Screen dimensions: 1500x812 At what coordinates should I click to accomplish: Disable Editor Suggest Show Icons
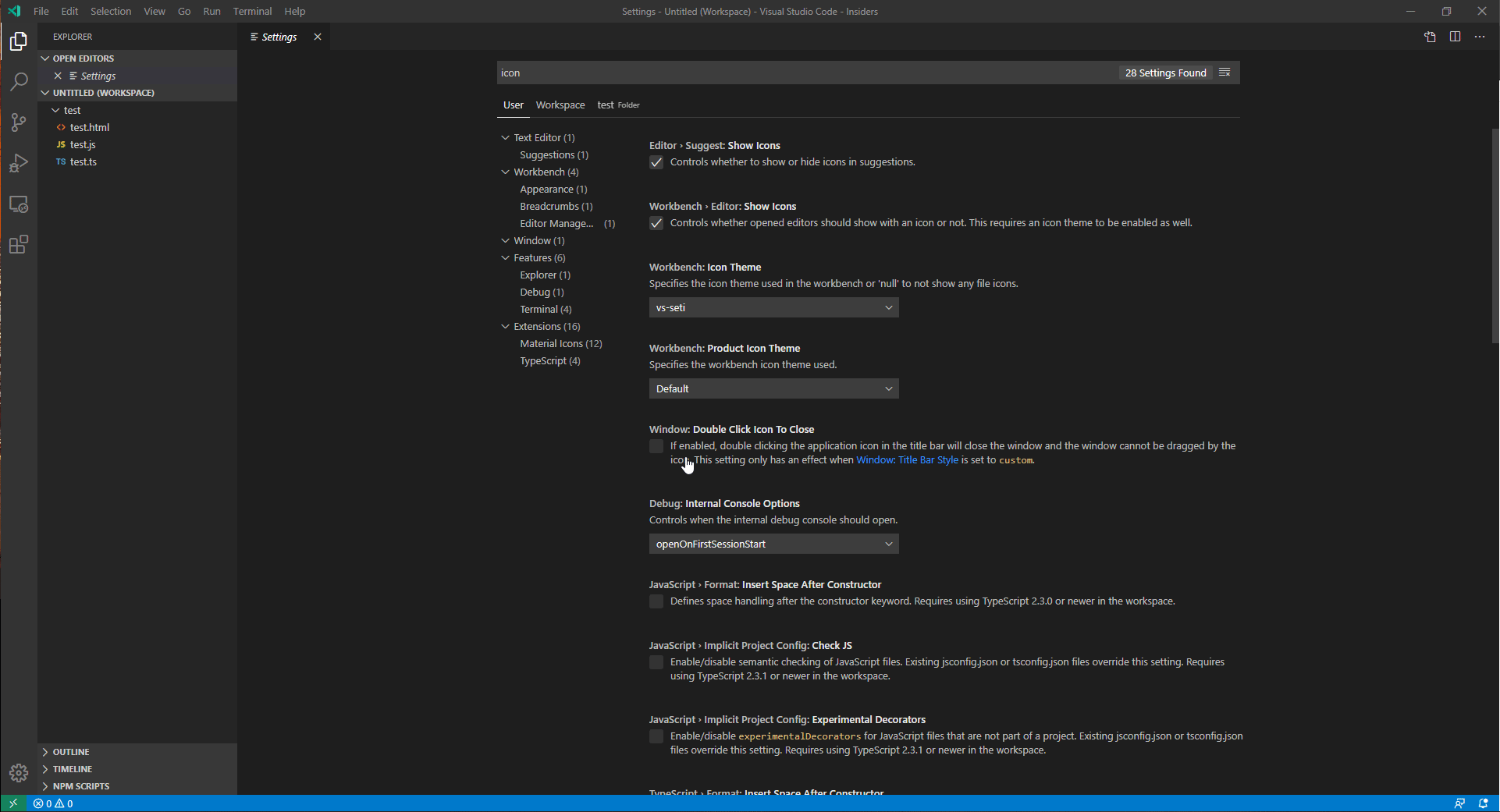coord(656,162)
